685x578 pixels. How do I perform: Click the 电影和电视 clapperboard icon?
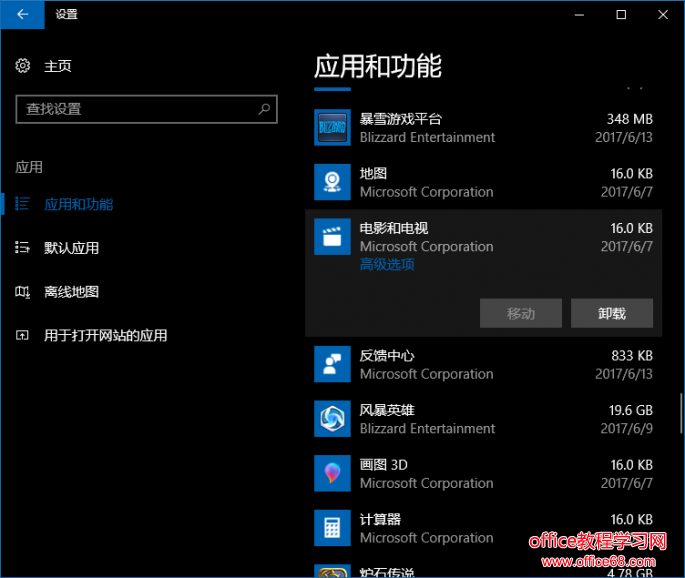332,236
